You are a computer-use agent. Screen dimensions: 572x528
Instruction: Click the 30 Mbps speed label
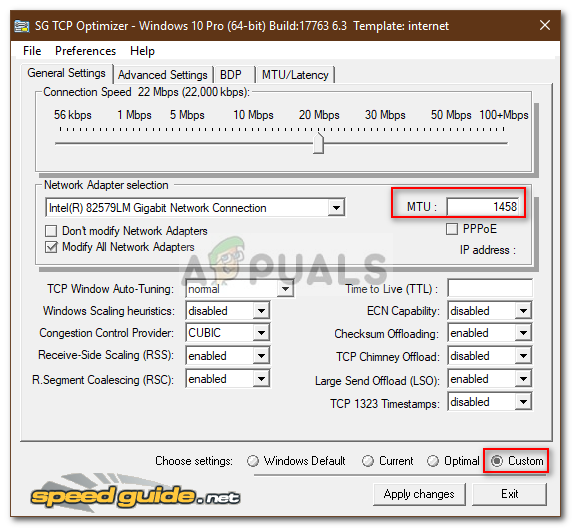coord(385,115)
